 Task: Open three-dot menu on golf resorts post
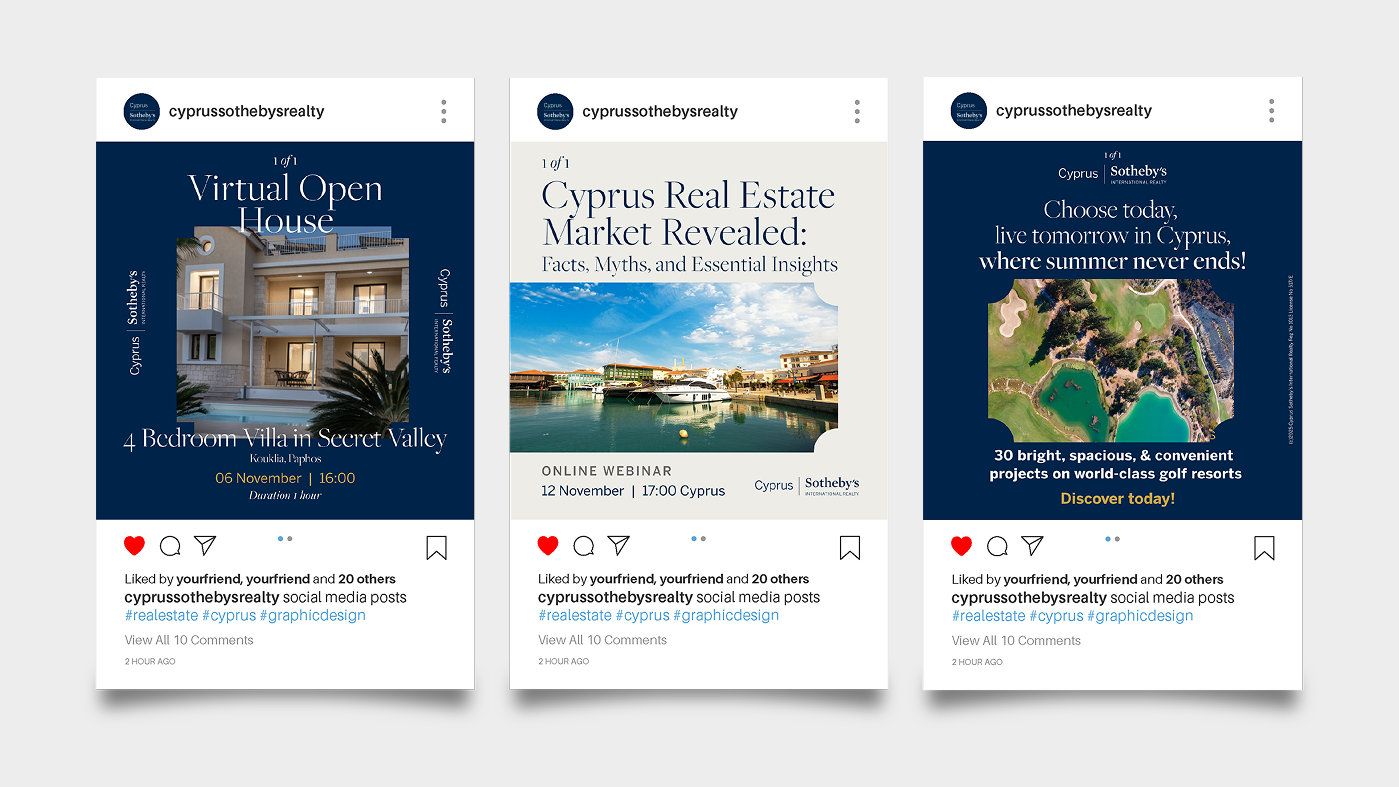point(1271,111)
